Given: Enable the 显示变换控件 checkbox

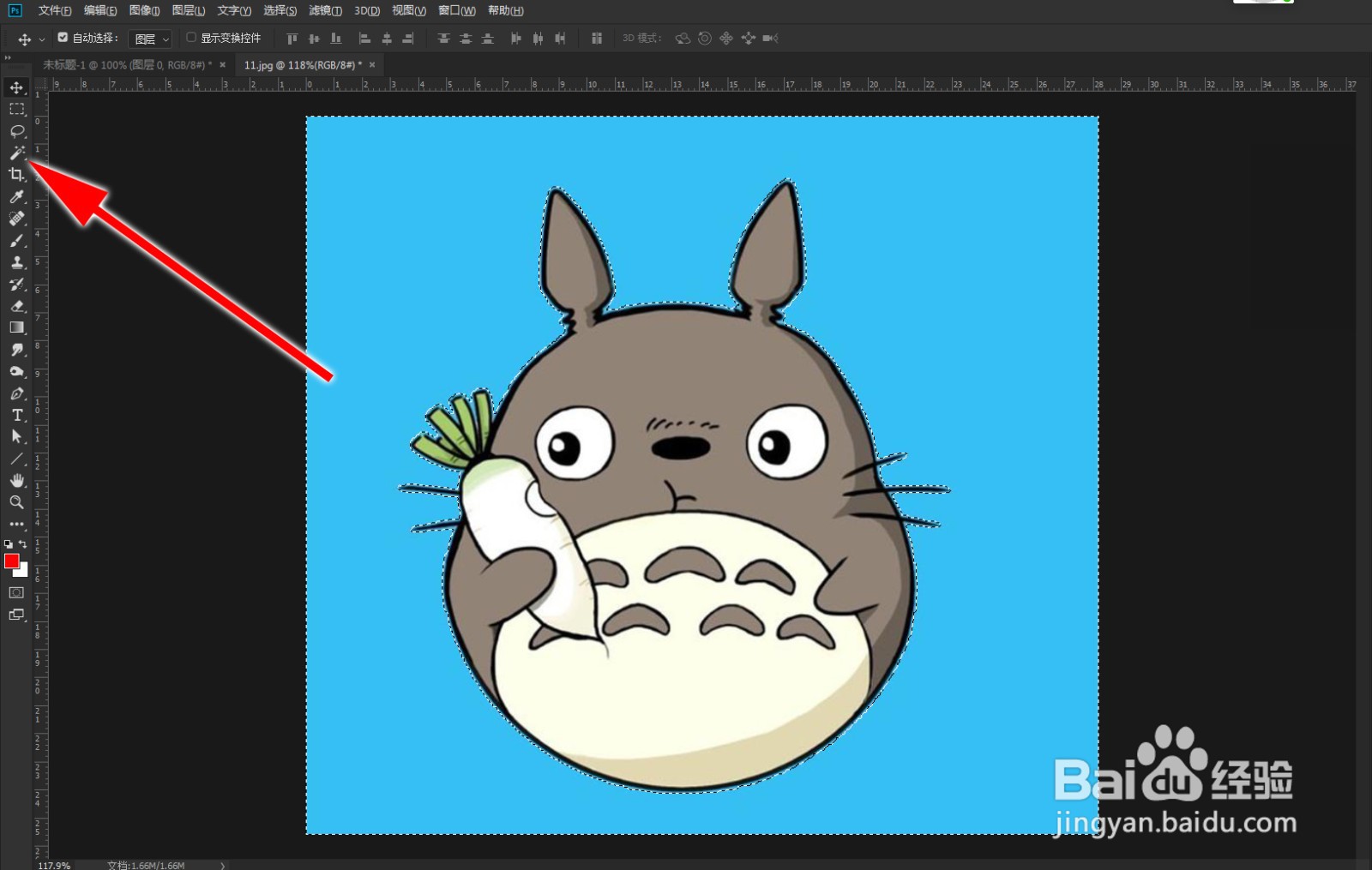Looking at the screenshot, I should click(x=191, y=38).
